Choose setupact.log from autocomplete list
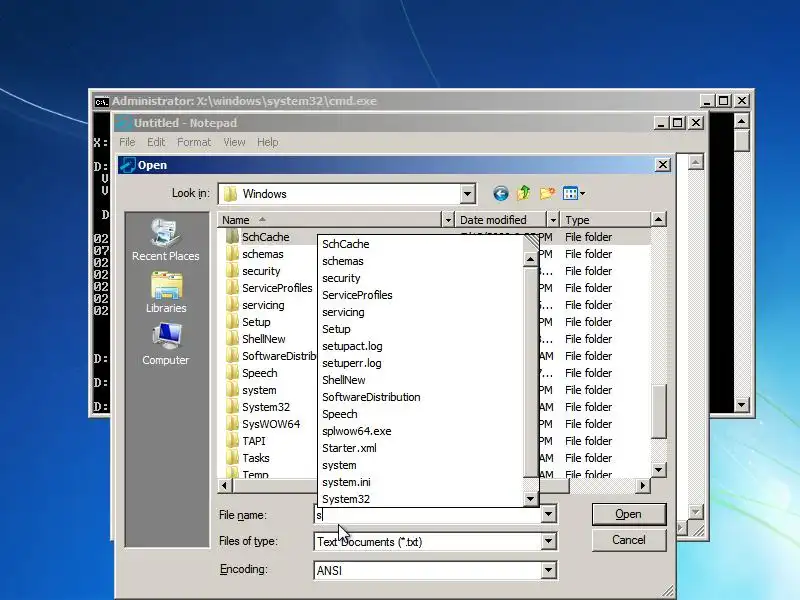 352,346
